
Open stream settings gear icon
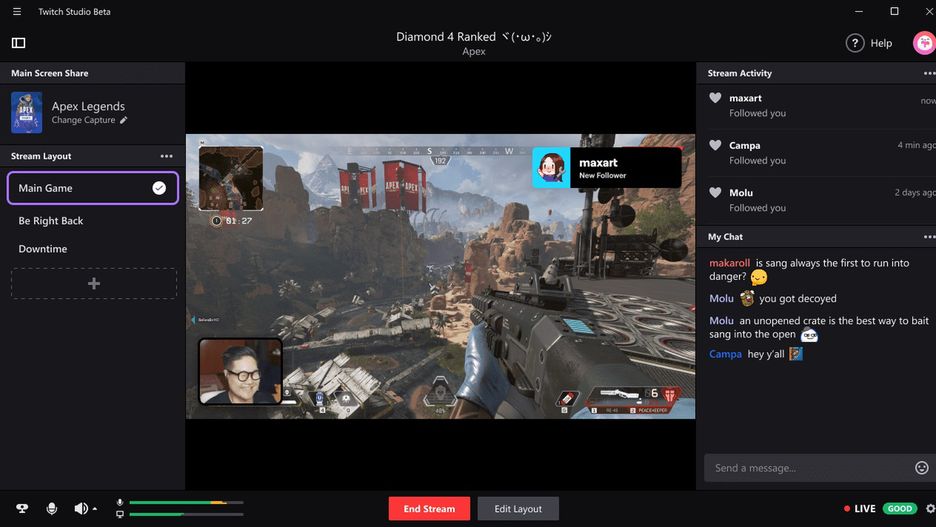[x=930, y=508]
